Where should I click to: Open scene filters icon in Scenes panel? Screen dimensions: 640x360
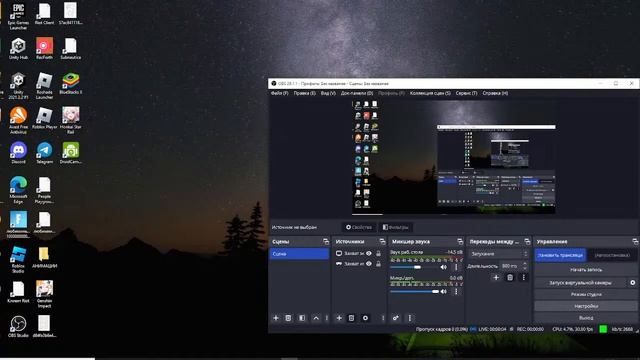302,318
